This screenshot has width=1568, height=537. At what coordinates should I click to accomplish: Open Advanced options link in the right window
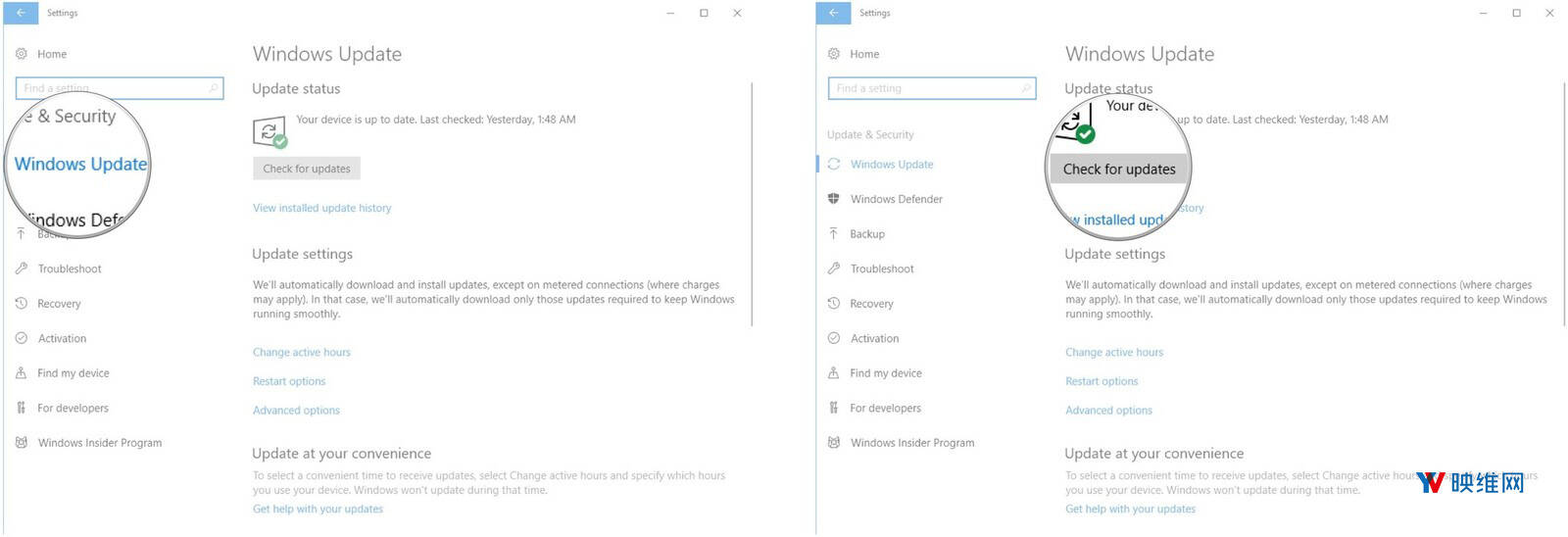[1108, 411]
